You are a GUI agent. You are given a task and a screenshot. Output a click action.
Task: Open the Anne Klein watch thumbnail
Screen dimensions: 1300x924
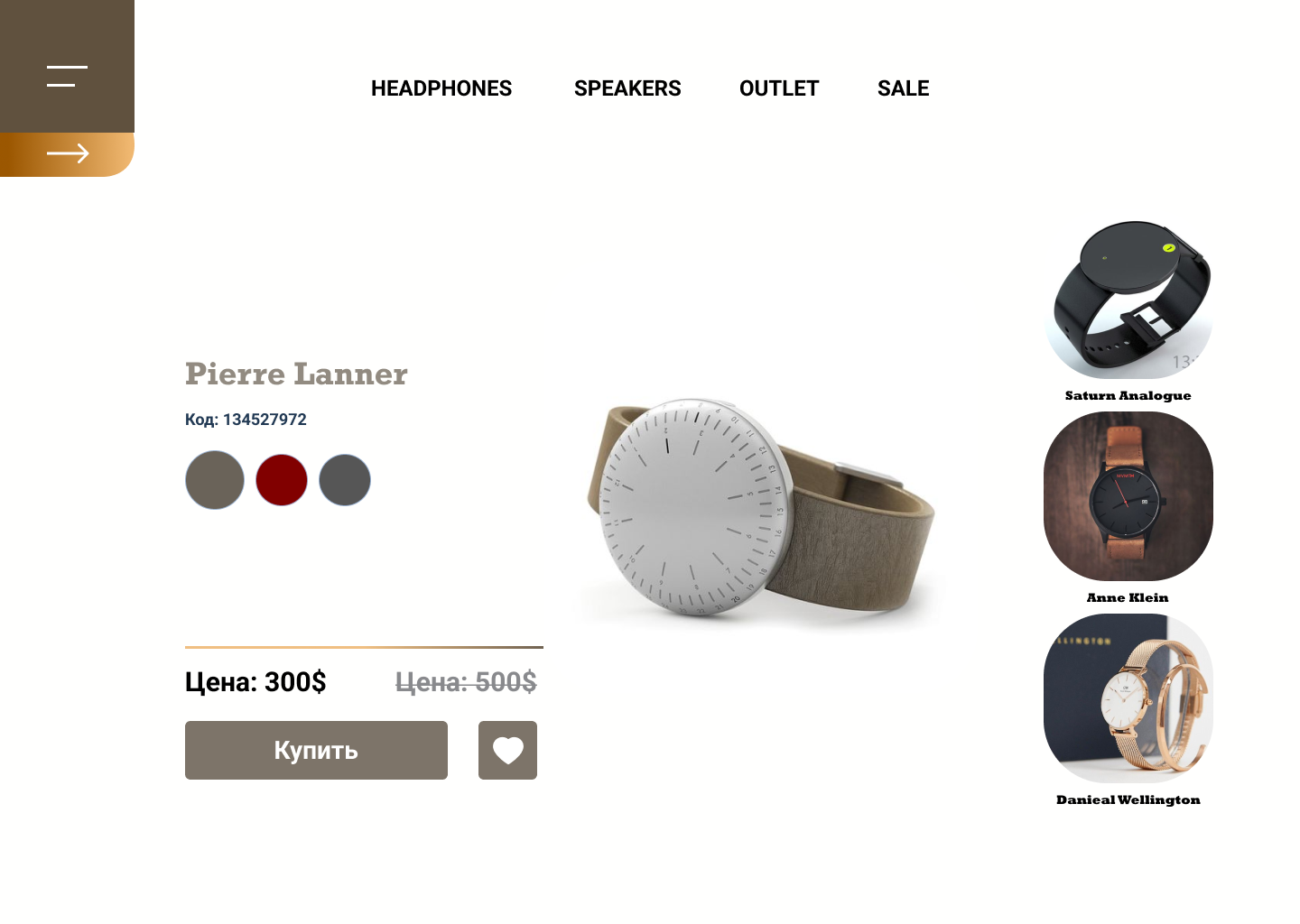(x=1128, y=496)
